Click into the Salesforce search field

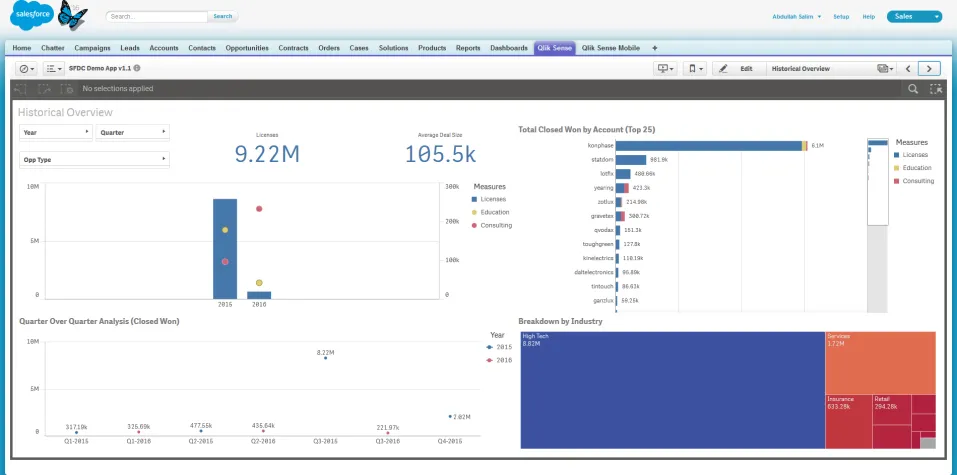157,16
